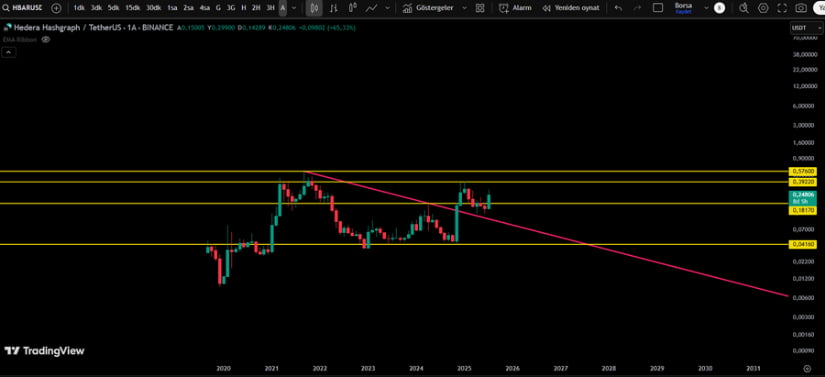Switch to the 1sa interval

tap(172, 8)
